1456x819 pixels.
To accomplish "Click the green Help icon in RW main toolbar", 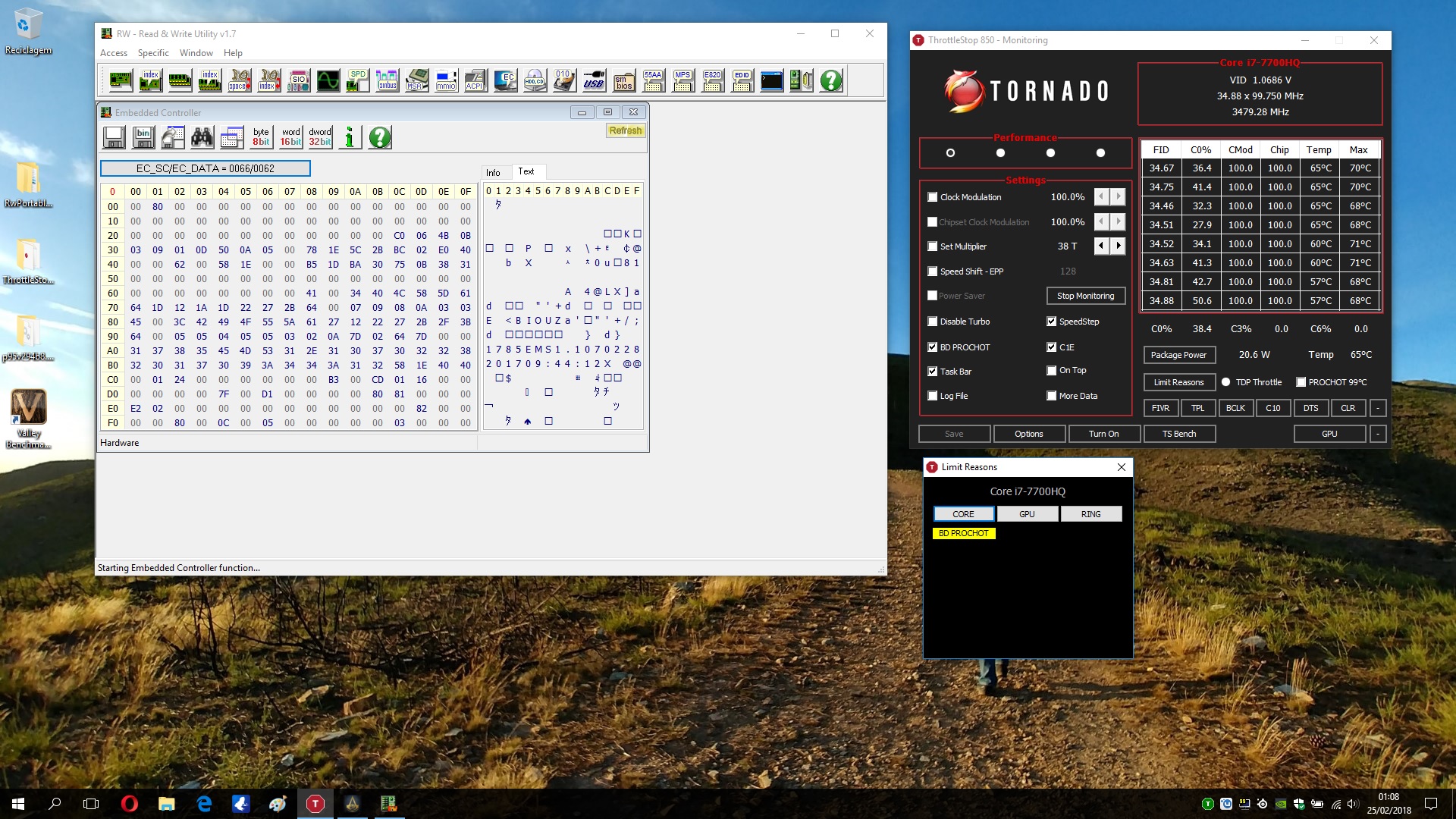I will pos(831,80).
